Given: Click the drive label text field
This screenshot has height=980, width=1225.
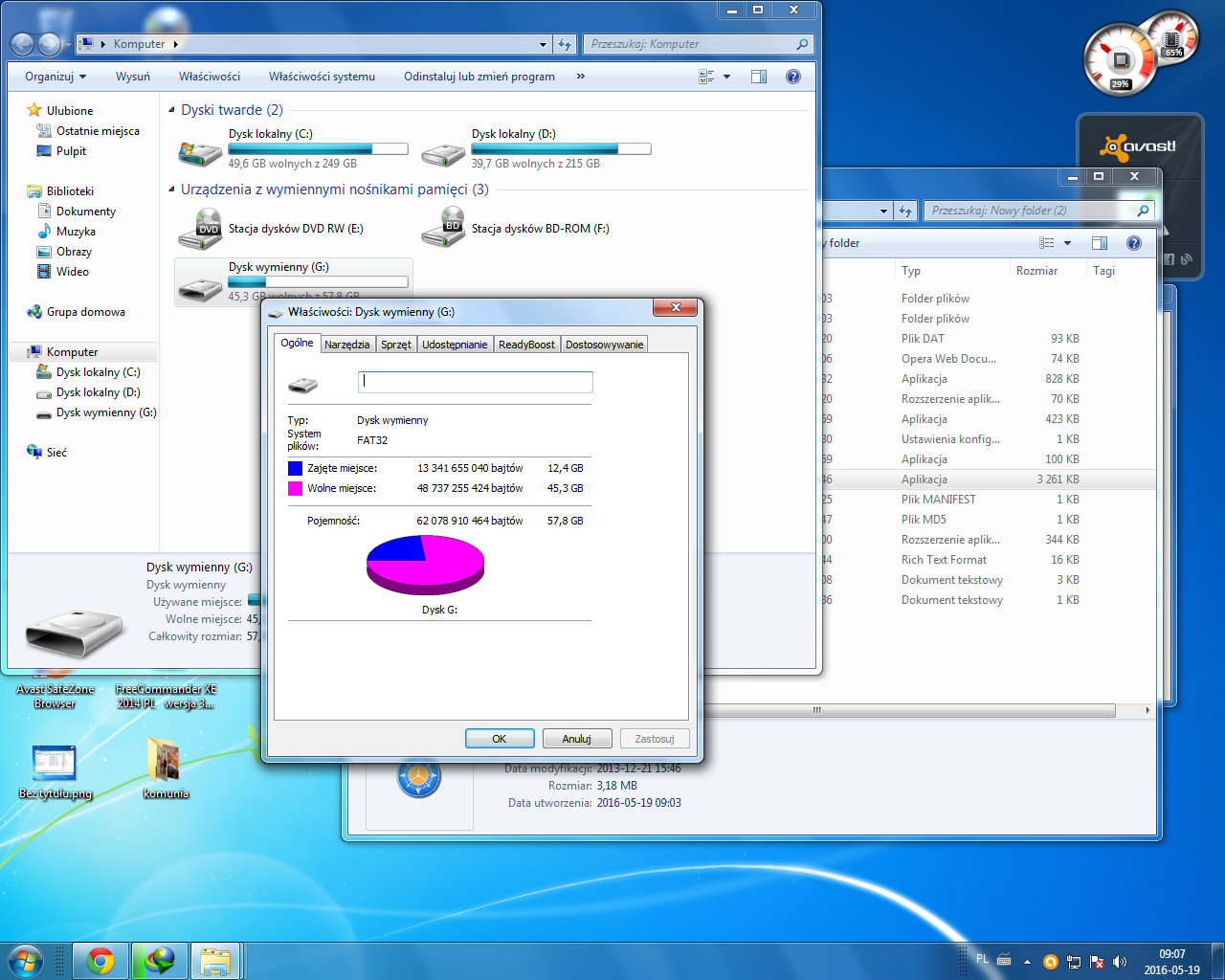Looking at the screenshot, I should tap(476, 382).
